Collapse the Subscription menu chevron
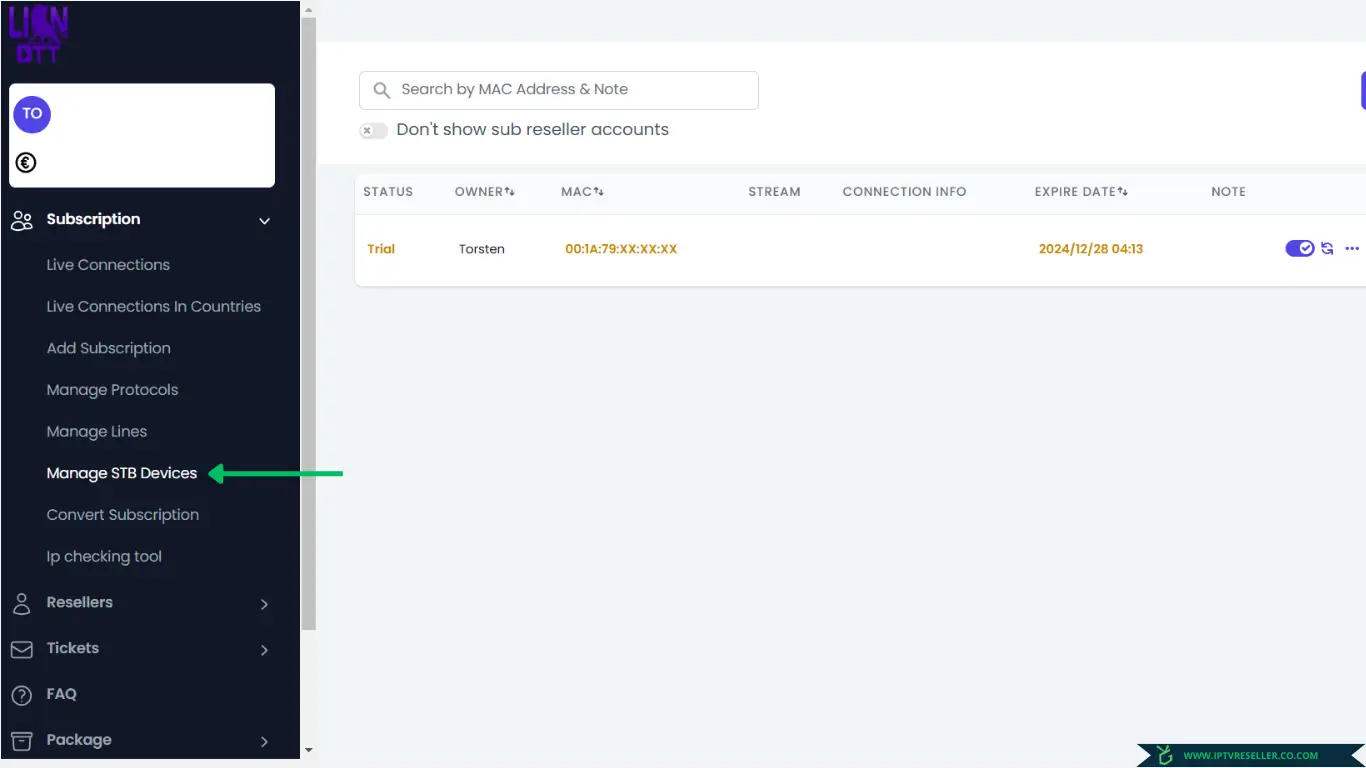Viewport: 1366px width, 768px height. (264, 221)
